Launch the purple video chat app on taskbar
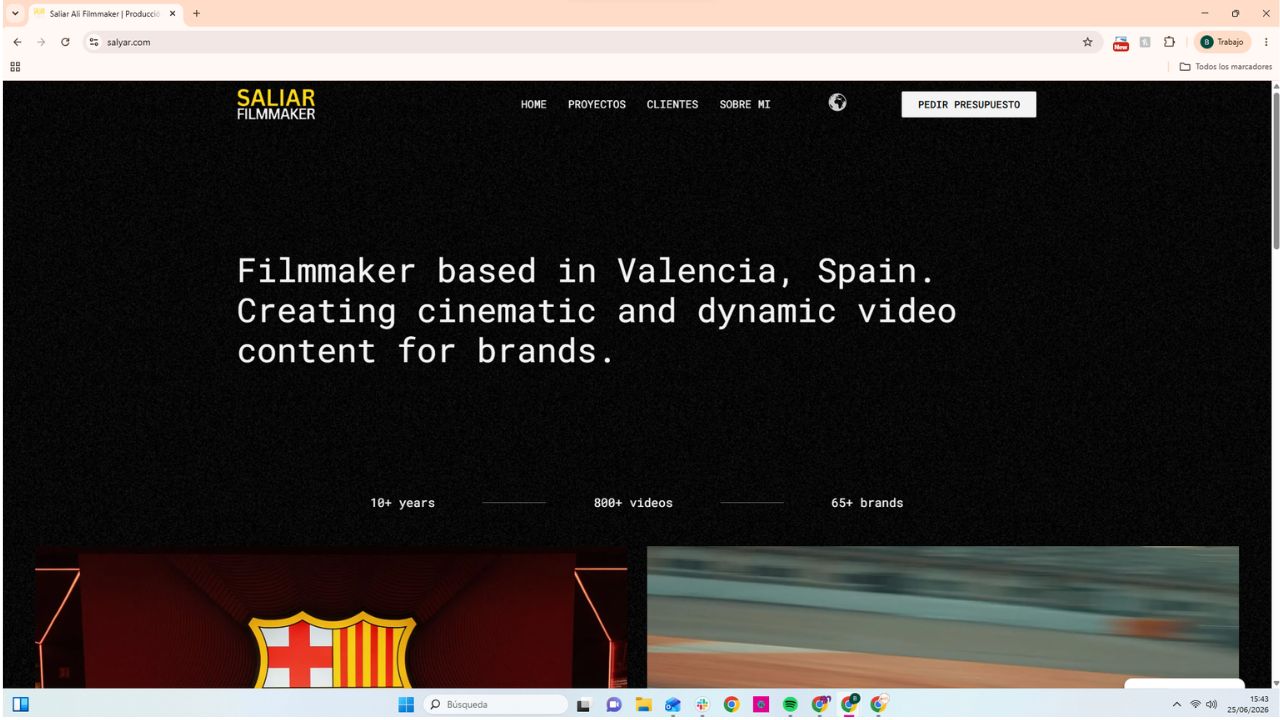 614,705
